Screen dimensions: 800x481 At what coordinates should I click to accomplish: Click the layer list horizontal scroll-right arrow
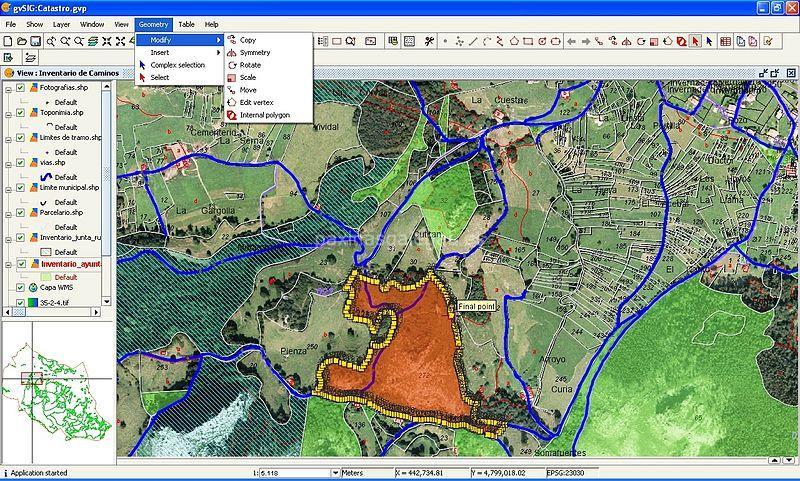tap(96, 312)
